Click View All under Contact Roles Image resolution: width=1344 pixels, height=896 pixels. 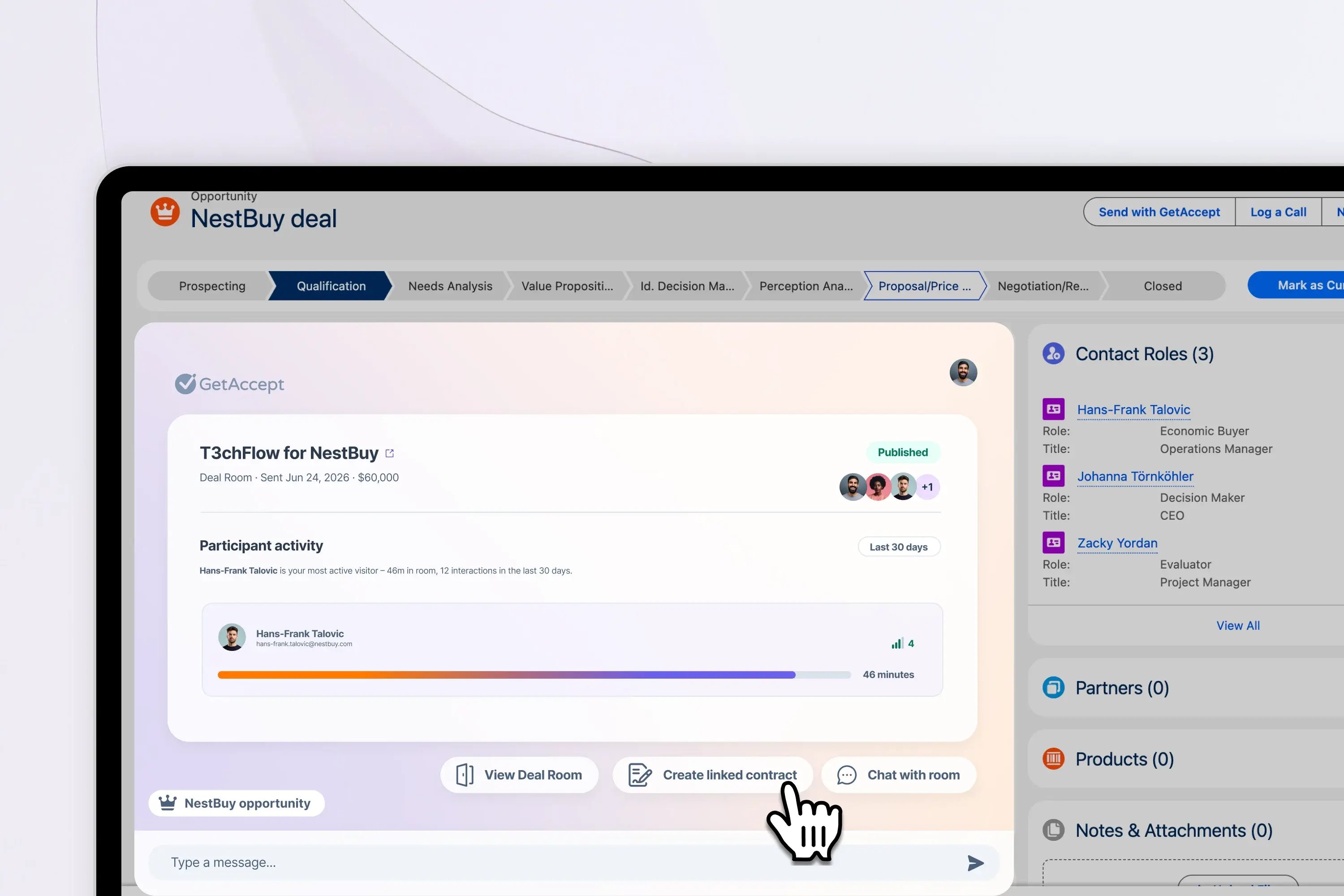1238,626
